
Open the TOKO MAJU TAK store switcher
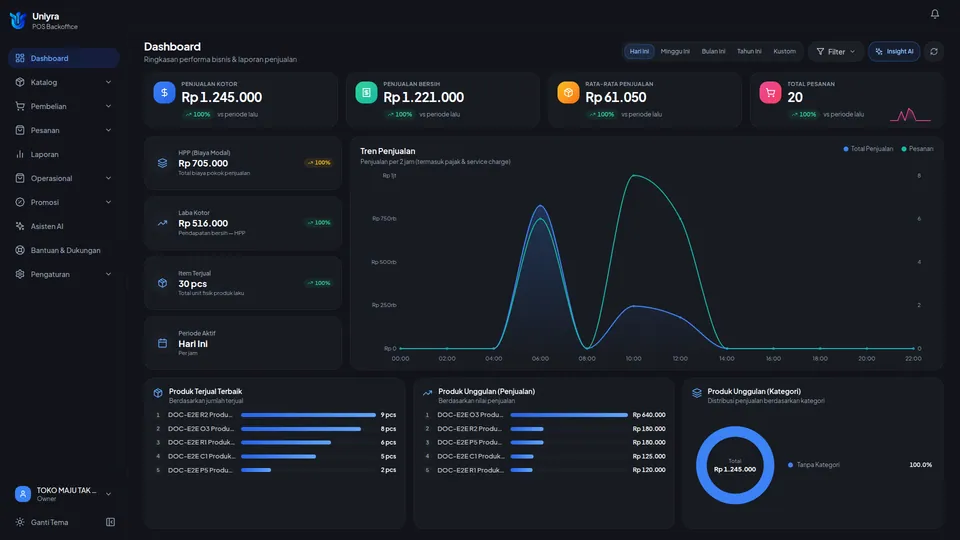click(63, 493)
